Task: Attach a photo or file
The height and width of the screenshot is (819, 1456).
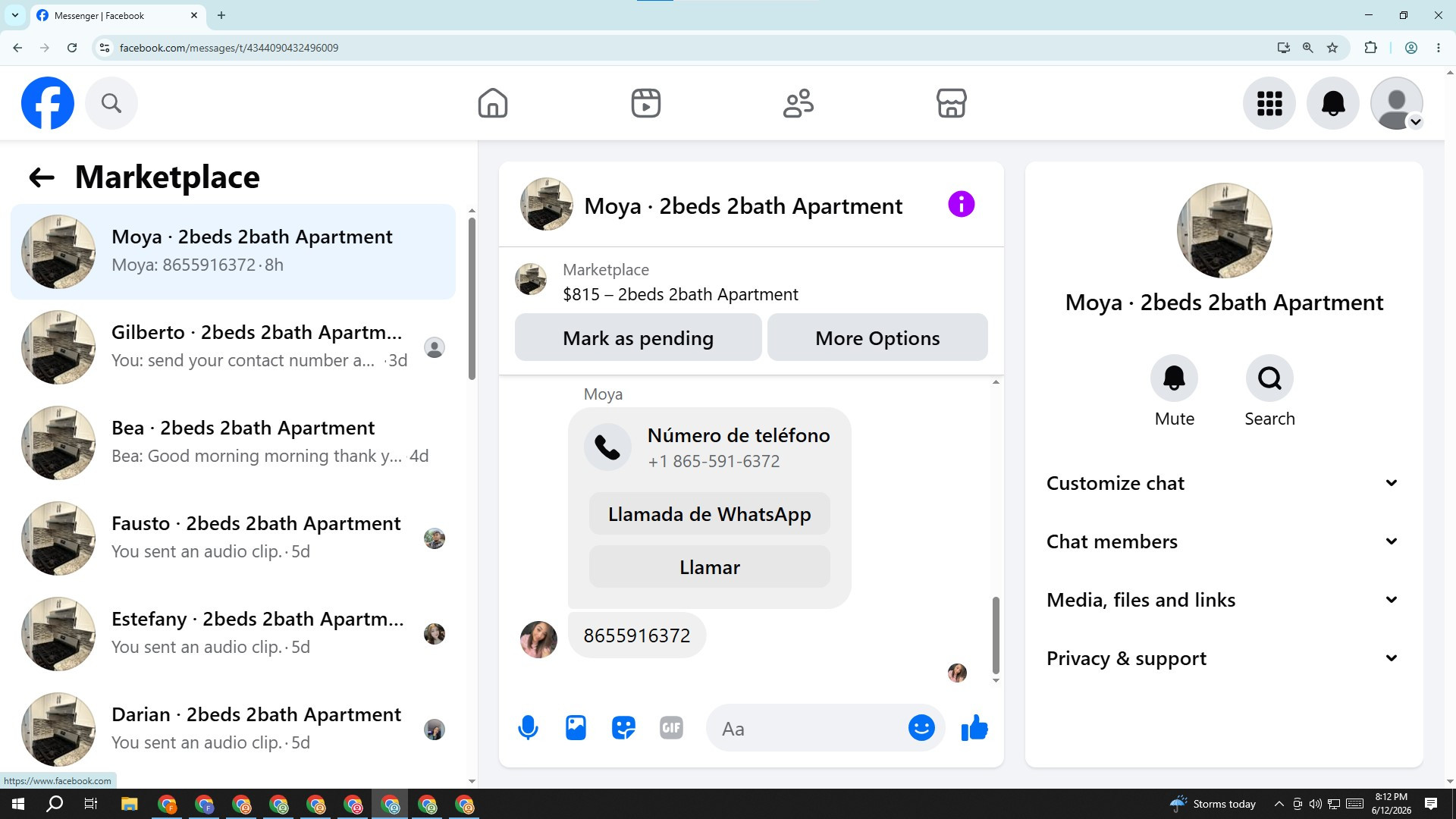Action: pyautogui.click(x=576, y=728)
